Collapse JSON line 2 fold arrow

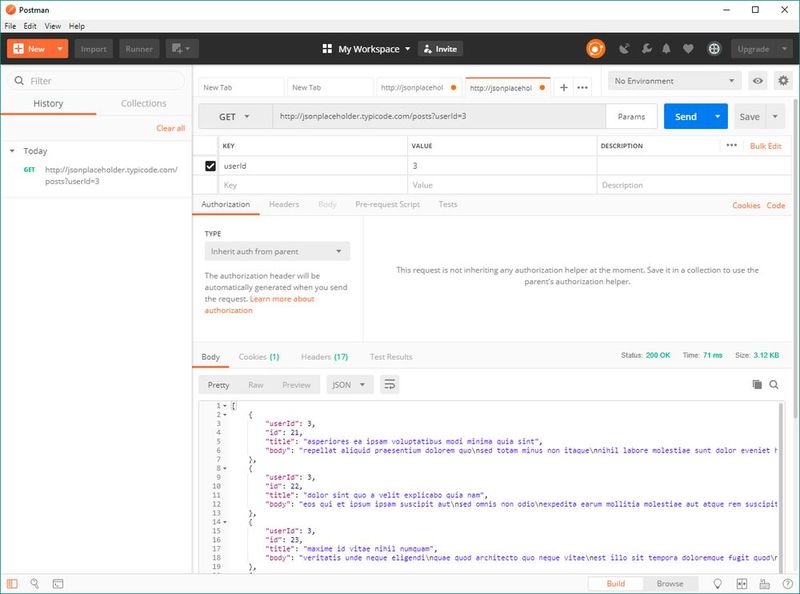tap(225, 415)
